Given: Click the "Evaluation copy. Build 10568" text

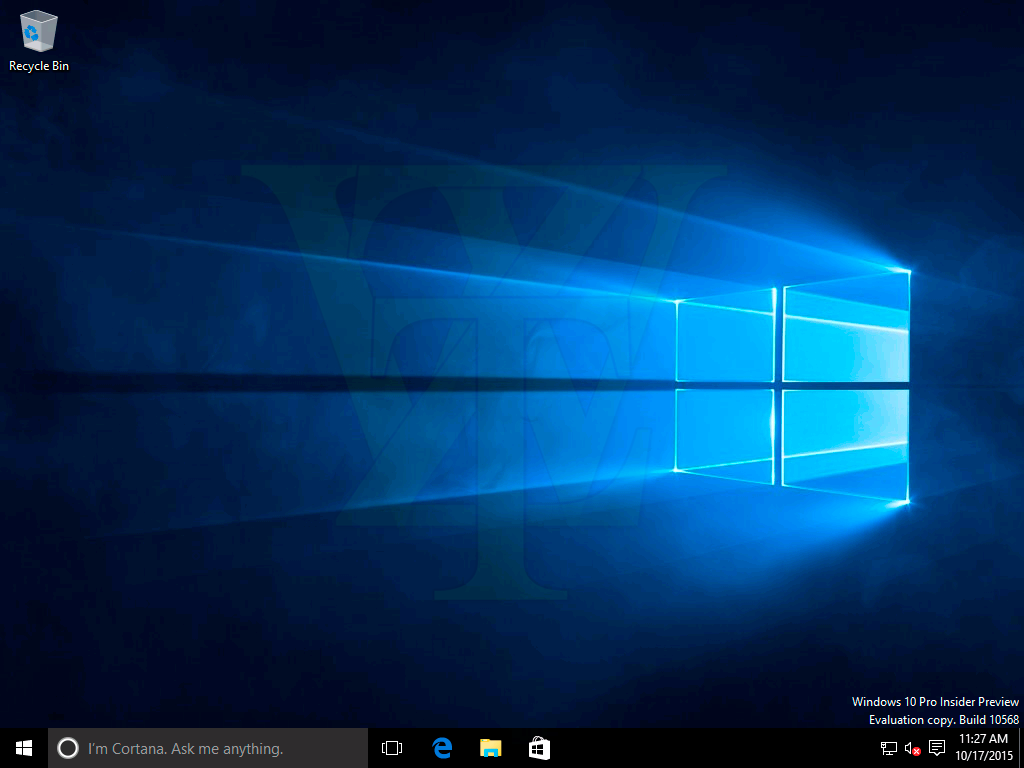Looking at the screenshot, I should pos(943,720).
